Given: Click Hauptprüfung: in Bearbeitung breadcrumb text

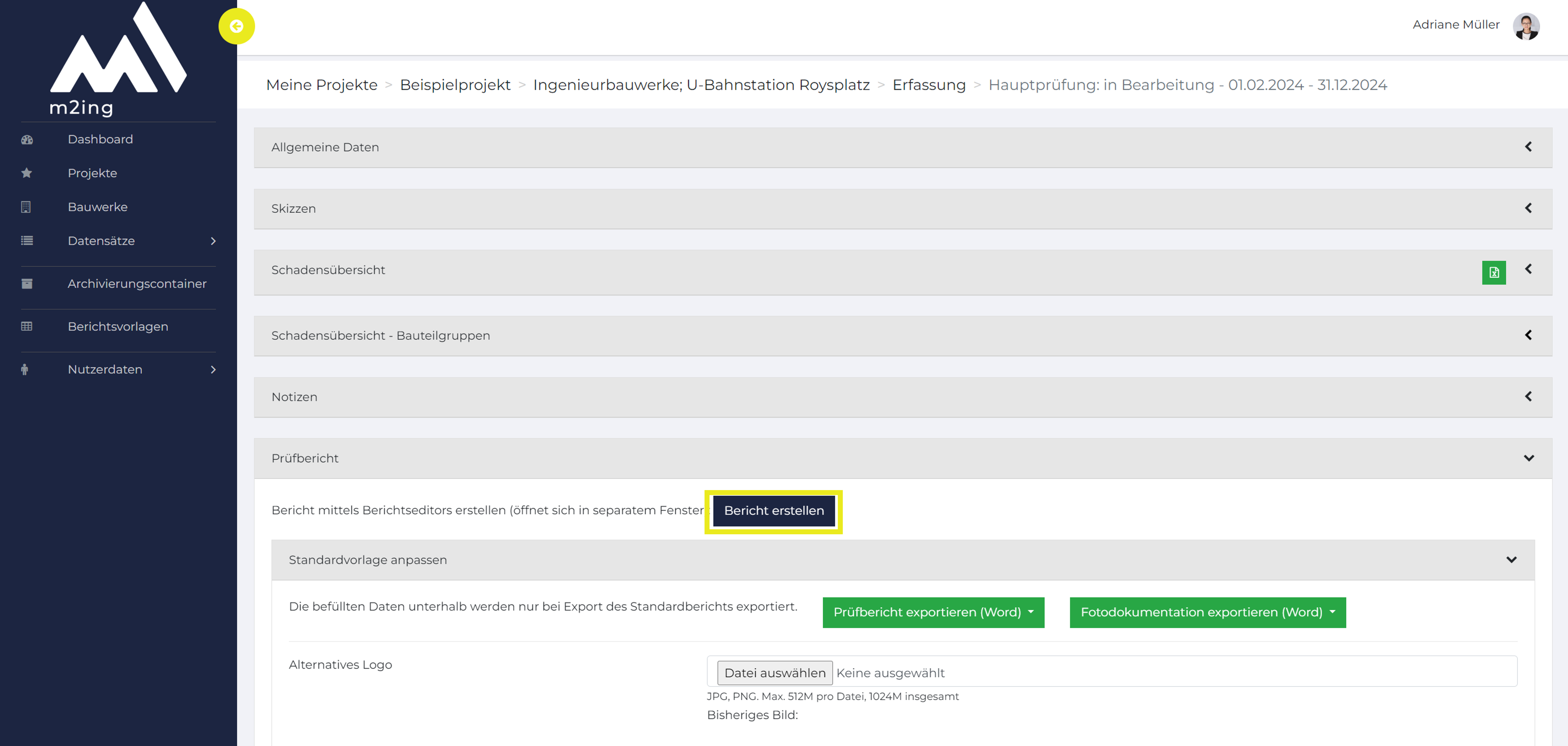Looking at the screenshot, I should click(1187, 84).
